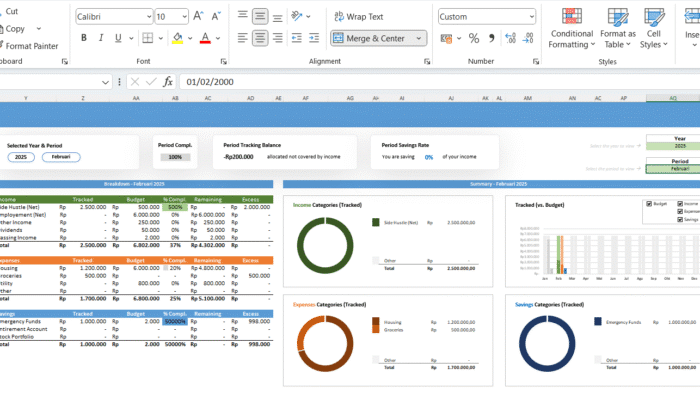Toggle Underline formatting
This screenshot has width=700, height=400.
point(118,38)
